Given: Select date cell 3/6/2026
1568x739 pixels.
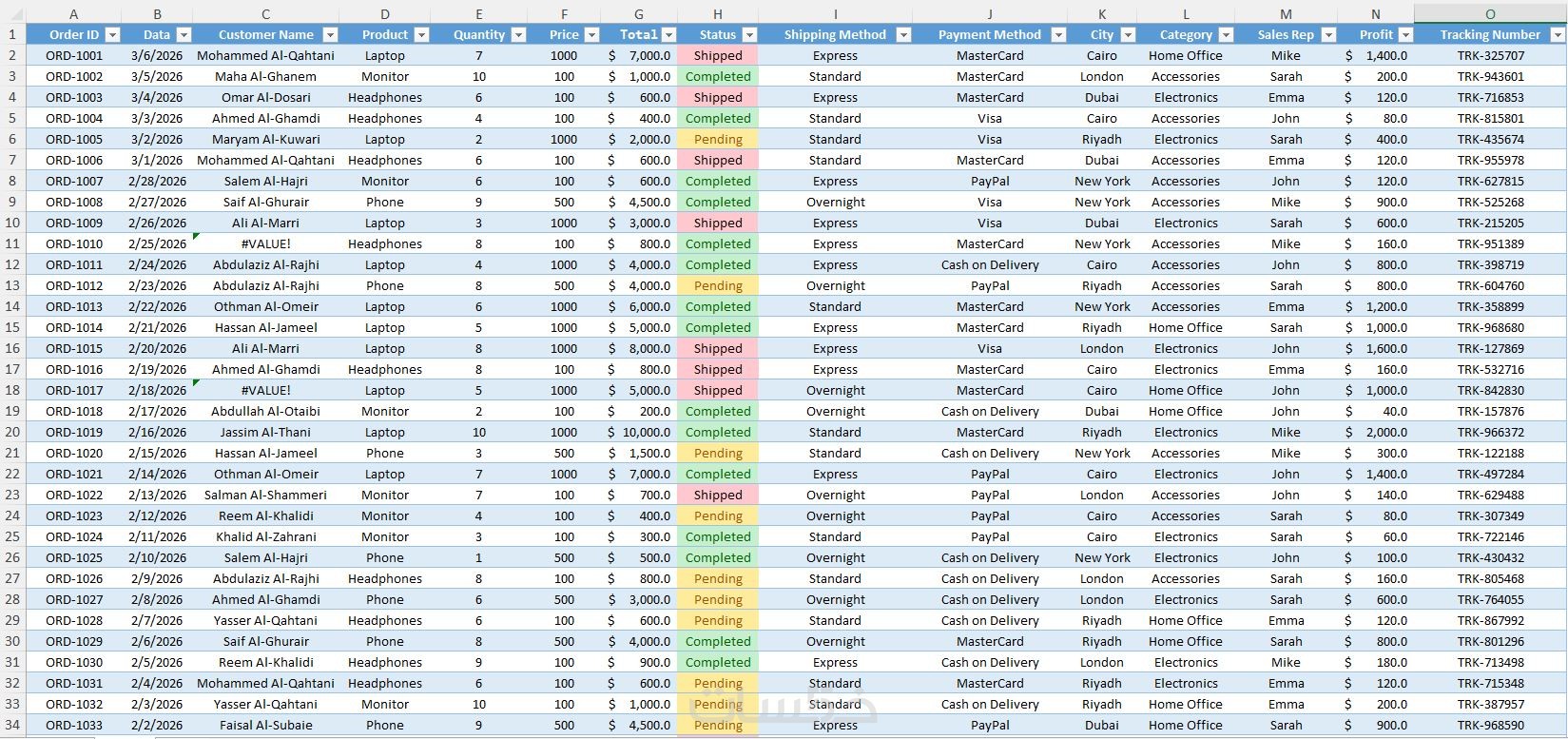Looking at the screenshot, I should coord(157,55).
